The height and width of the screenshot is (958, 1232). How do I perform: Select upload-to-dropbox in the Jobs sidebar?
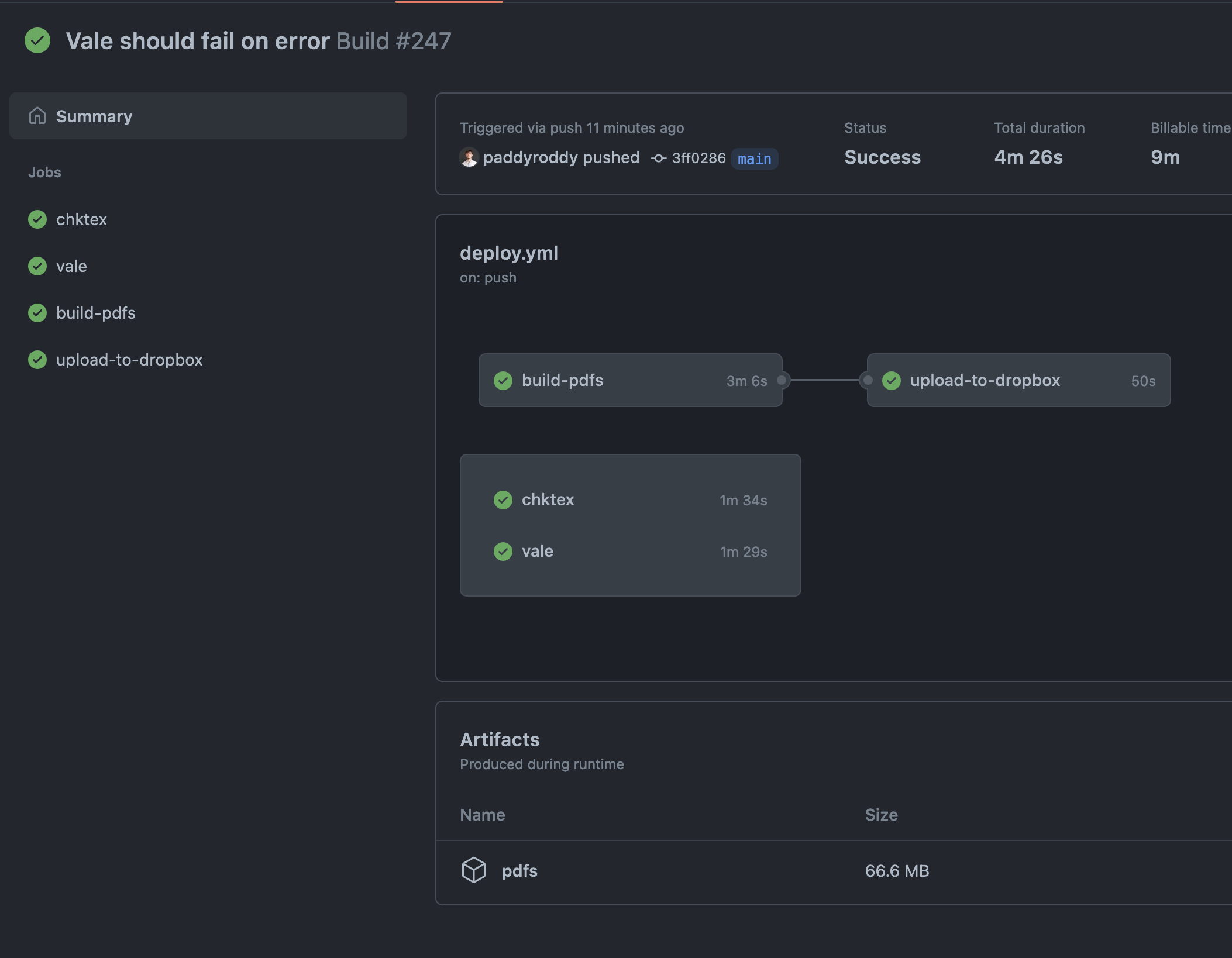[x=130, y=360]
